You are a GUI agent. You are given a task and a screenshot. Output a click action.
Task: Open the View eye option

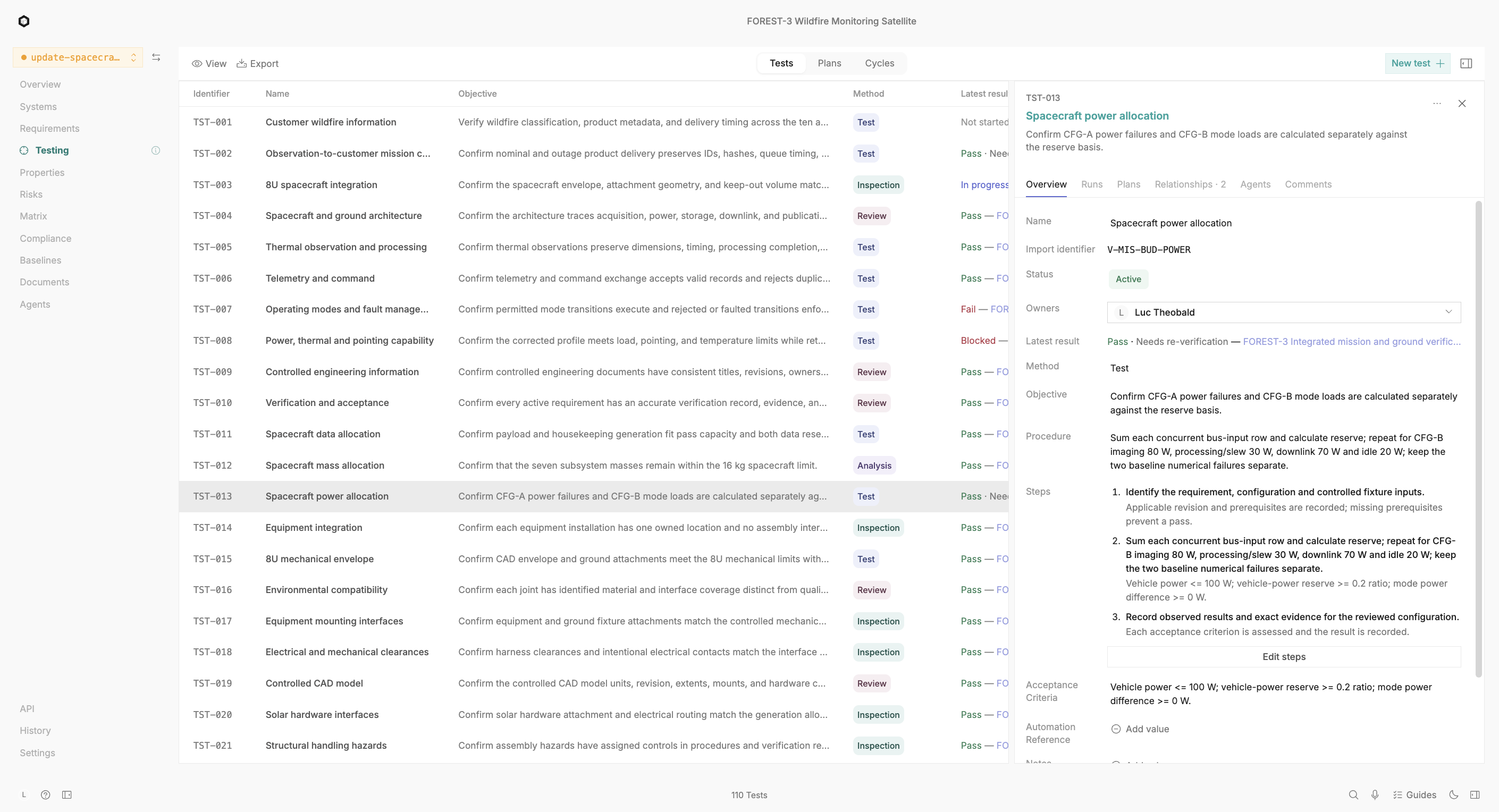(209, 63)
